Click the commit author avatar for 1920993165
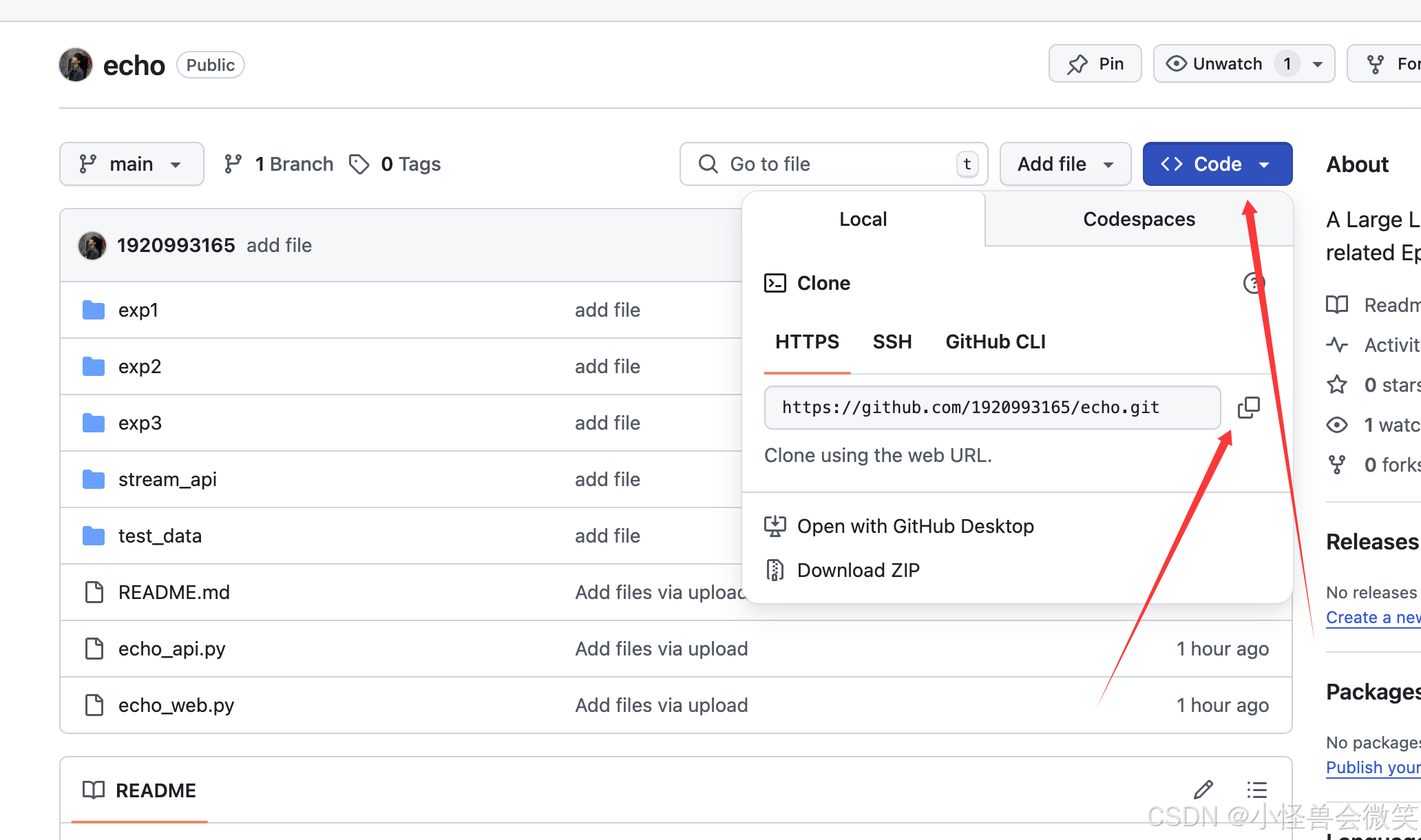The height and width of the screenshot is (840, 1421). pyautogui.click(x=92, y=246)
